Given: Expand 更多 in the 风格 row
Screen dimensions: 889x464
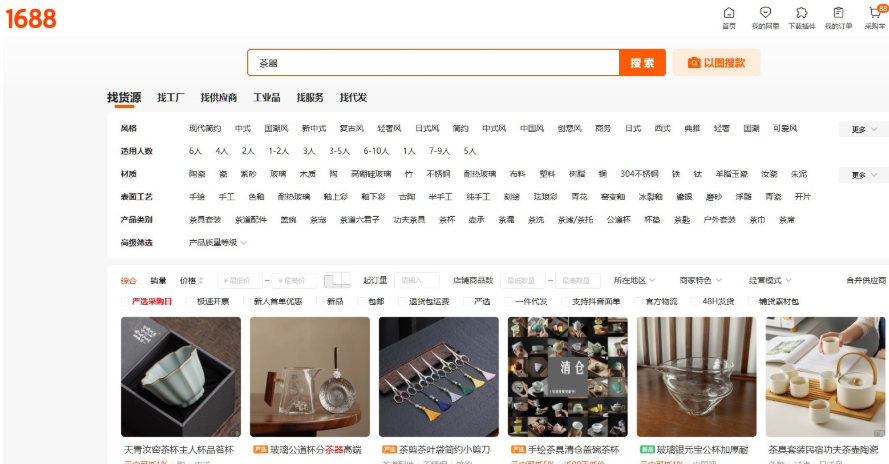Looking at the screenshot, I should pos(863,129).
